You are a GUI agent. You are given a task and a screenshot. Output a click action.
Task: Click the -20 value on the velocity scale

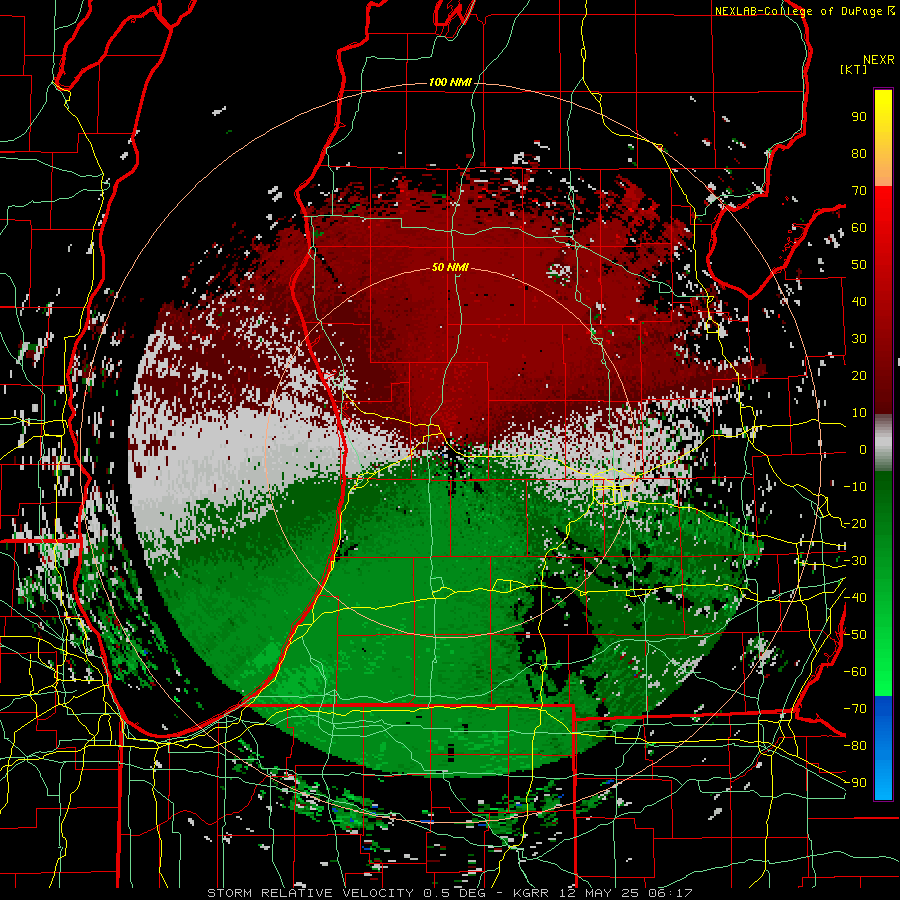pos(855,523)
